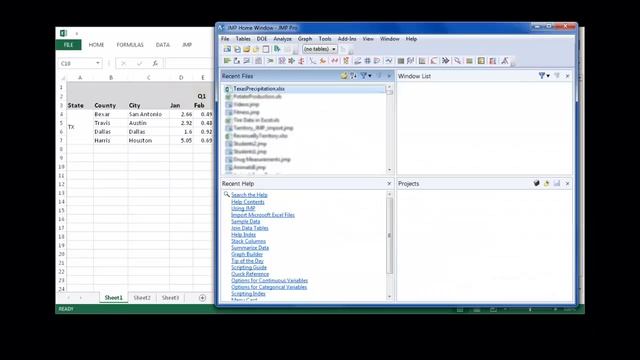This screenshot has width=640, height=360.
Task: Open the Help menu in JMP
Action: [411, 39]
